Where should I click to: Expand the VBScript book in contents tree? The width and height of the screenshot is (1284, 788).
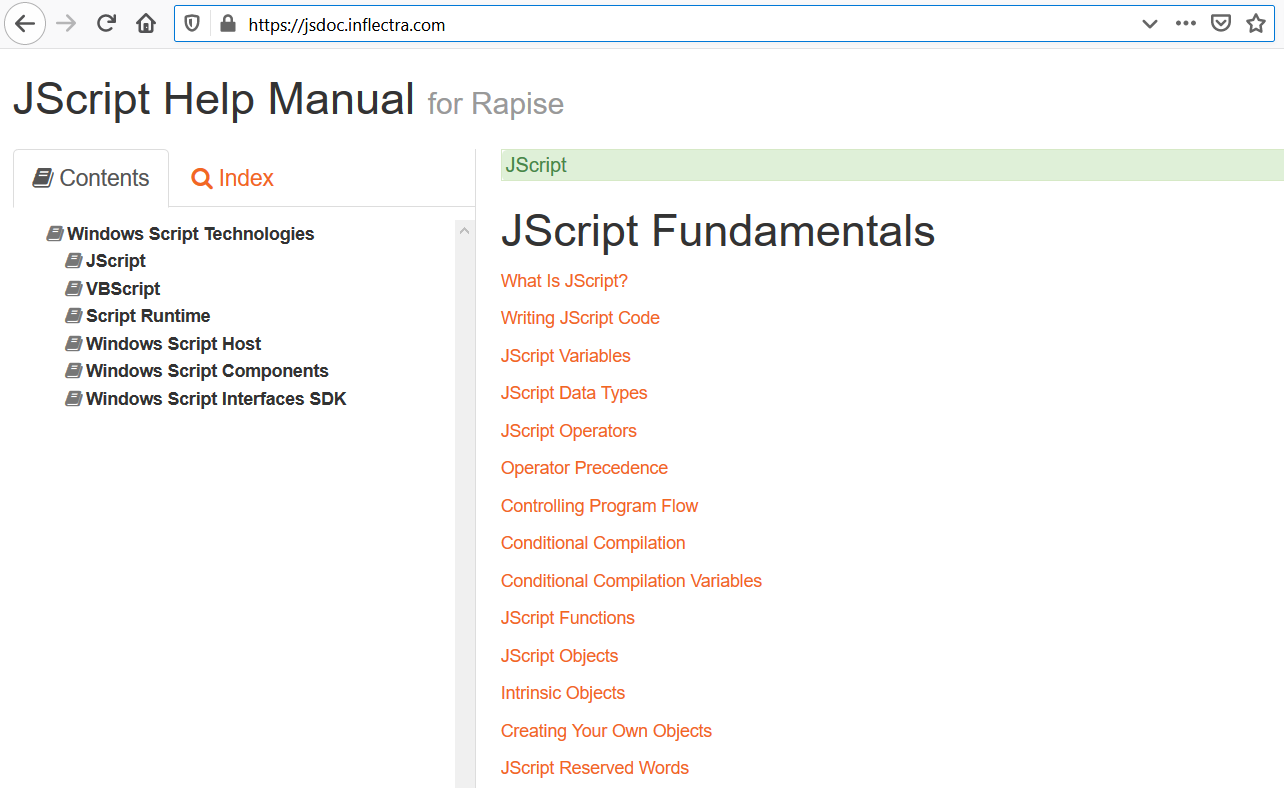click(x=122, y=289)
